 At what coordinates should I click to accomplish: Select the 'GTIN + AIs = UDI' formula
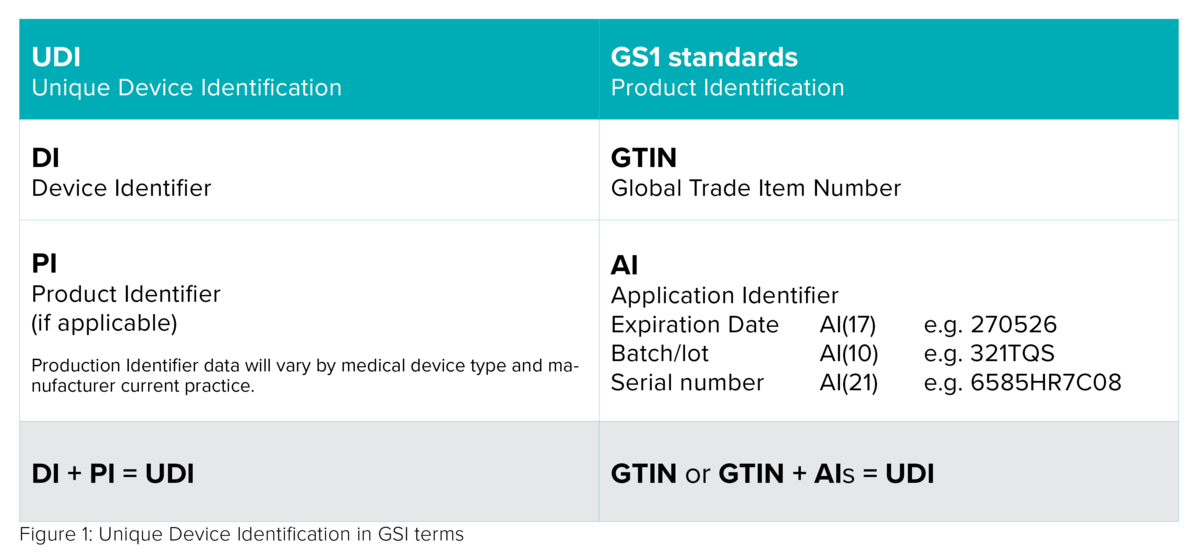click(826, 472)
